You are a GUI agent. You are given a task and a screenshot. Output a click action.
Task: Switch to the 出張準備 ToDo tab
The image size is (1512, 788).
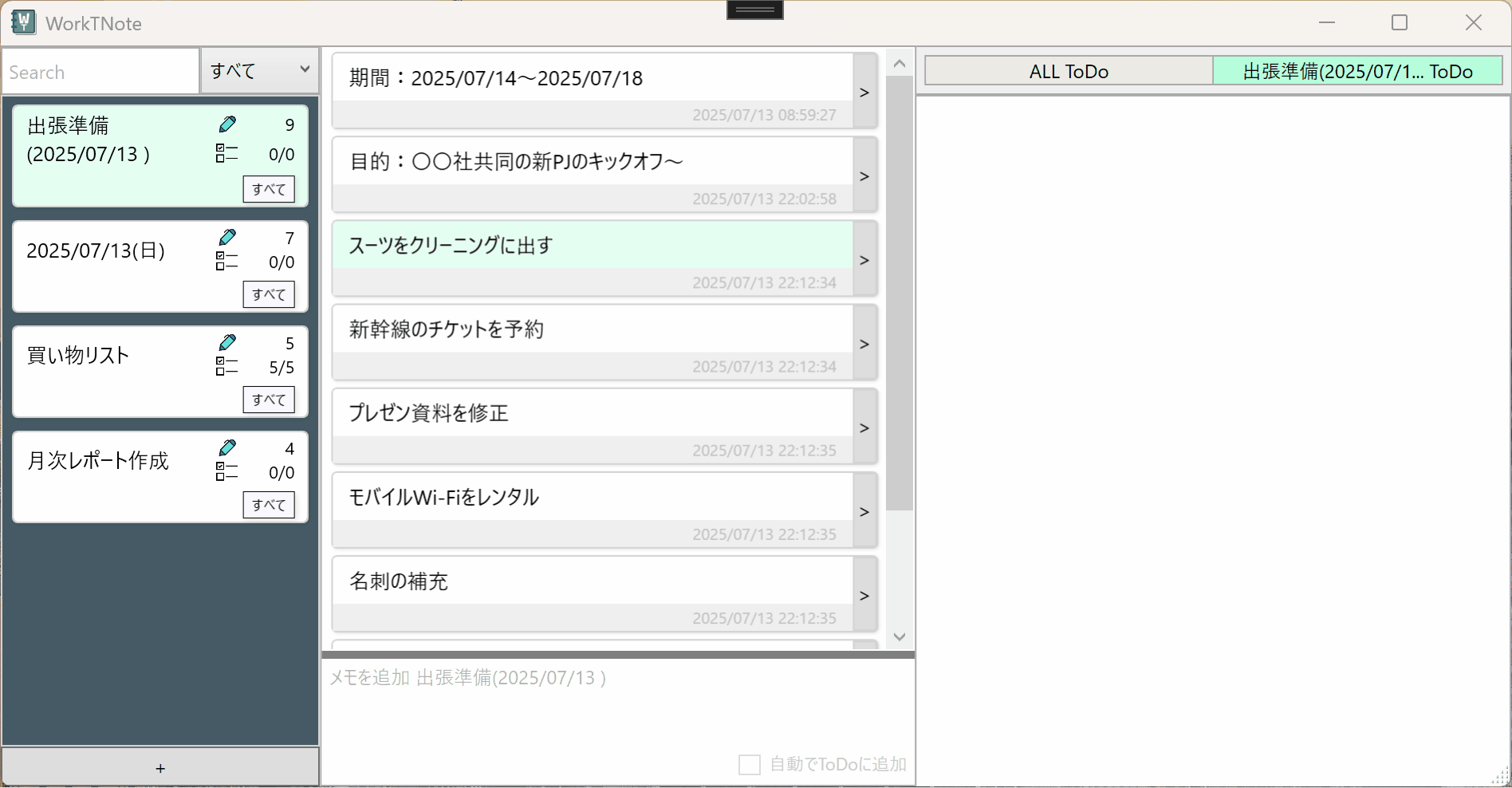pyautogui.click(x=1357, y=71)
